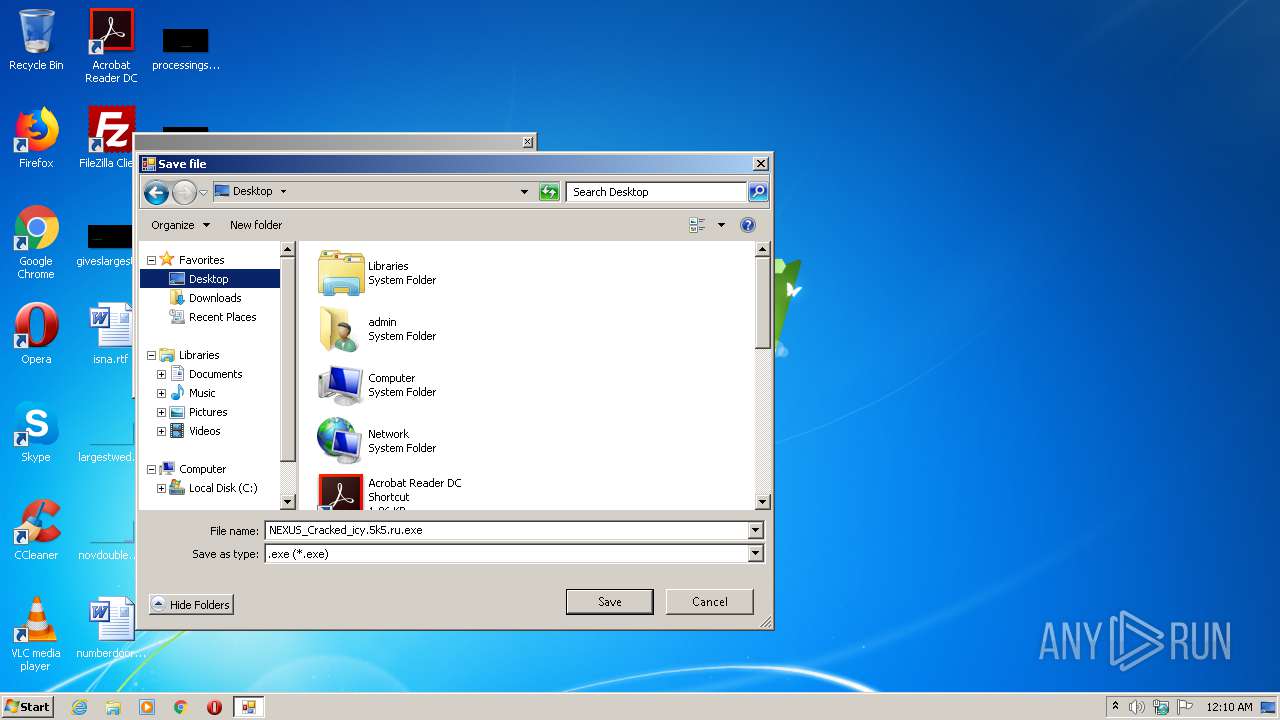1280x720 pixels.
Task: Open Chrome from the taskbar
Action: click(x=181, y=707)
